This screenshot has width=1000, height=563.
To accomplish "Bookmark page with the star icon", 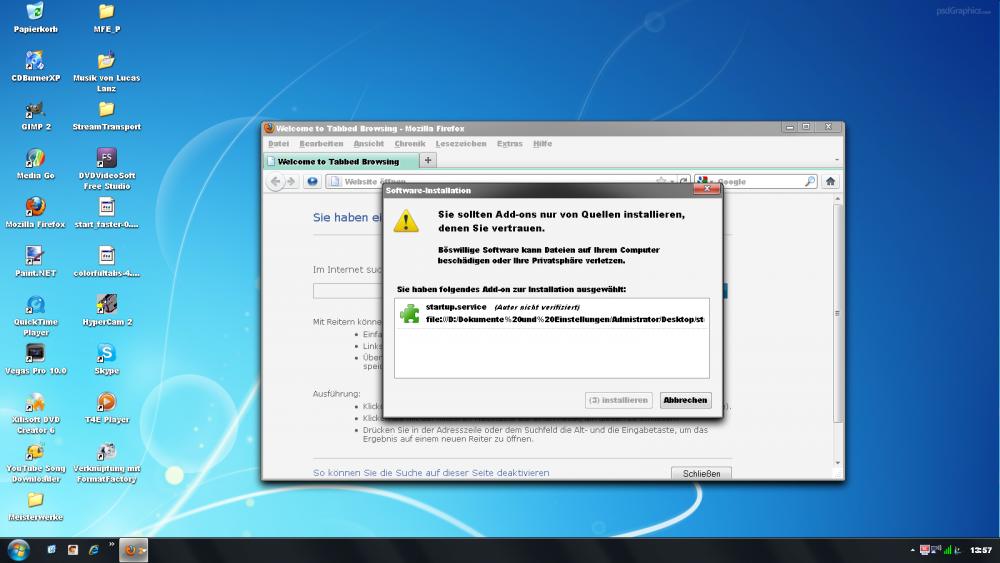I will tap(661, 181).
